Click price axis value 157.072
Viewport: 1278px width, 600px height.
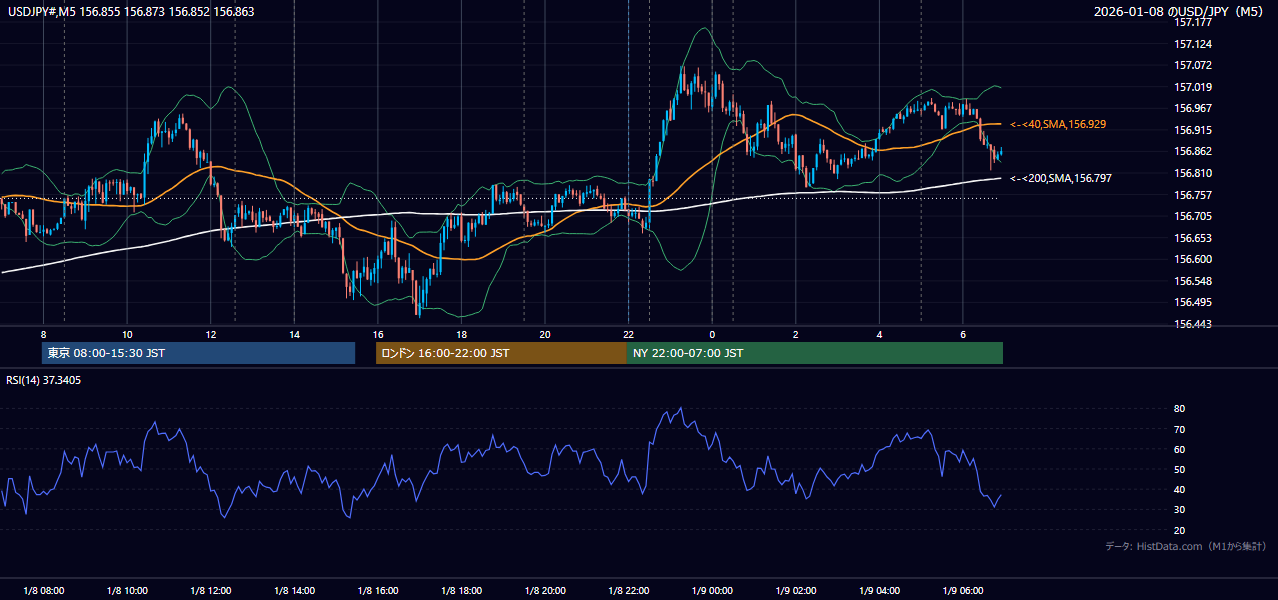click(x=1192, y=65)
